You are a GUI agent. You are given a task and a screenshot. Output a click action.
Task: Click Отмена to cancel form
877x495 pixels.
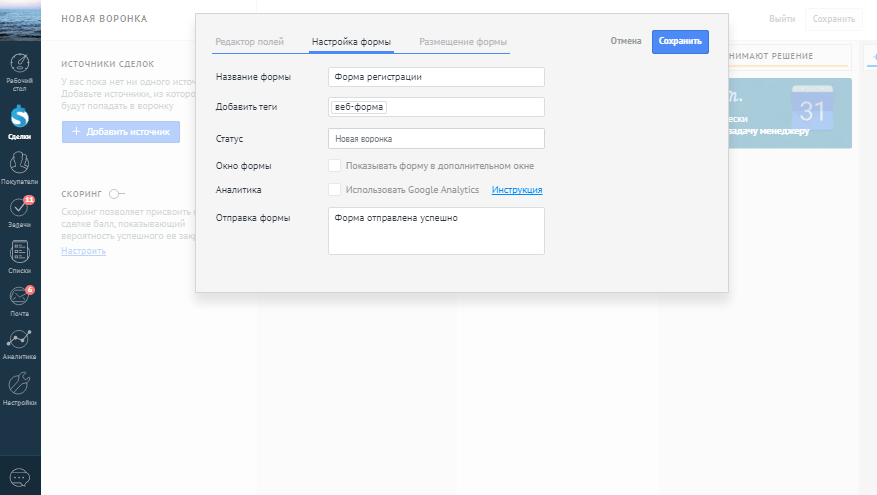tap(626, 41)
